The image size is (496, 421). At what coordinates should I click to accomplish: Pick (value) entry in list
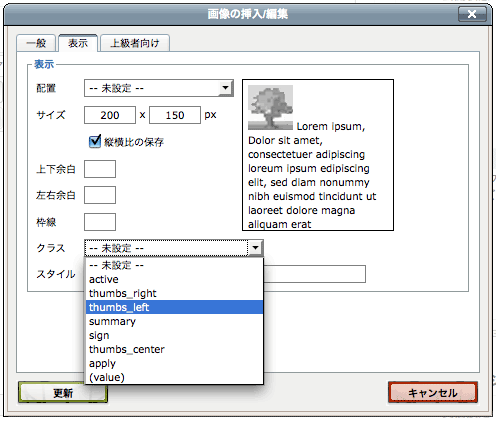pos(174,377)
